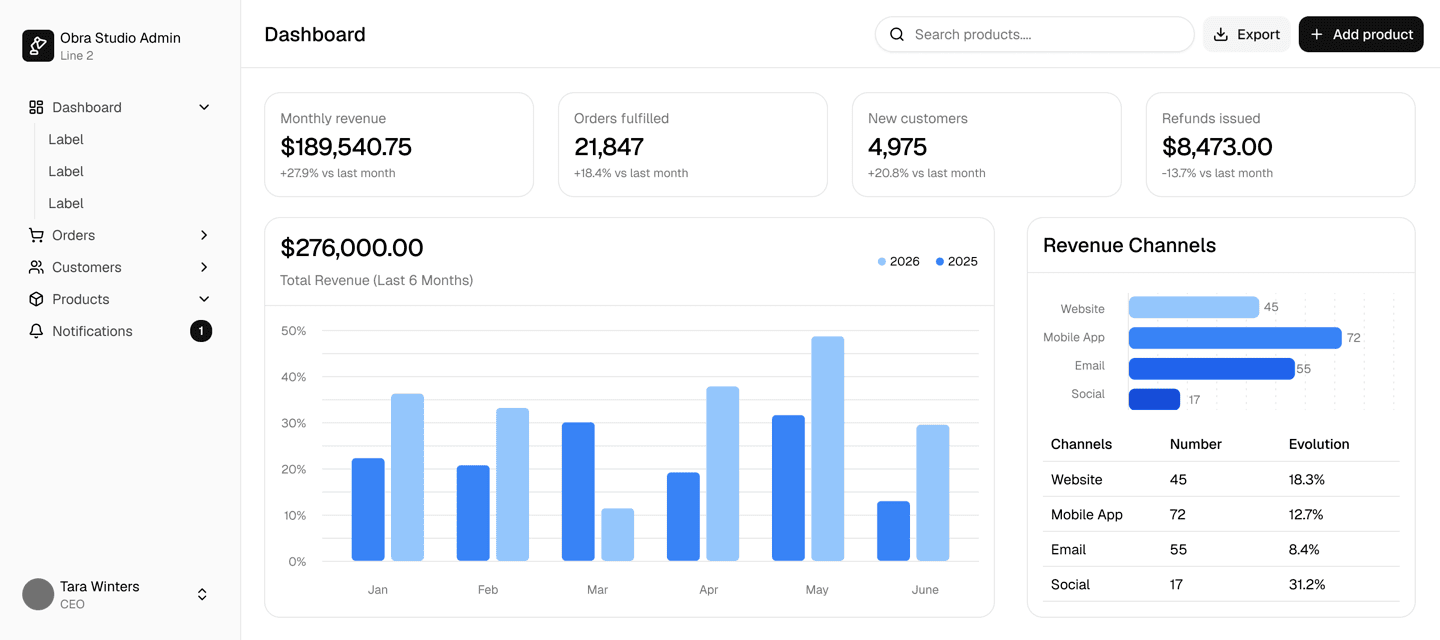
Task: Click the Notifications bell icon
Action: tap(36, 331)
